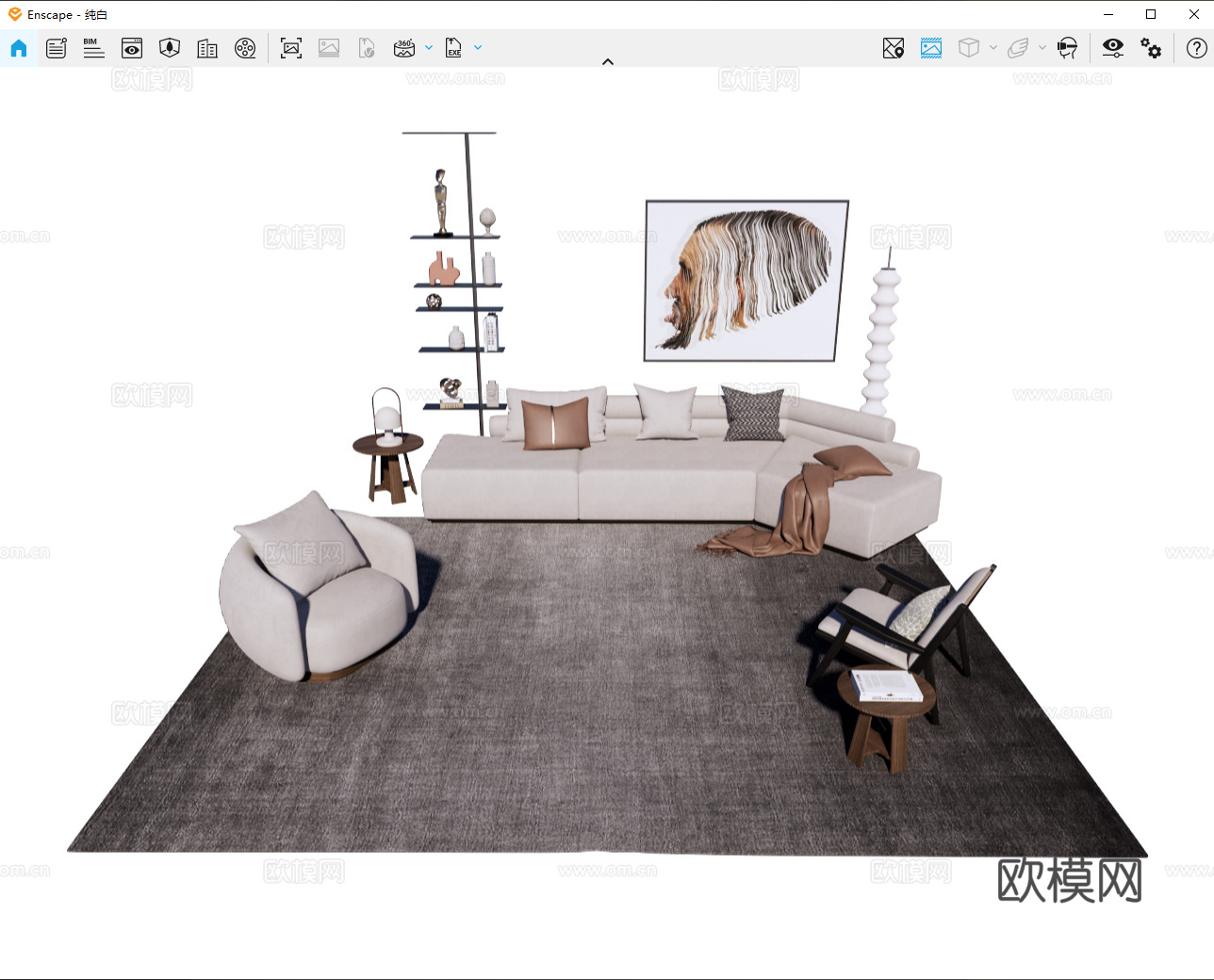Export standalone EXE file

click(x=453, y=48)
